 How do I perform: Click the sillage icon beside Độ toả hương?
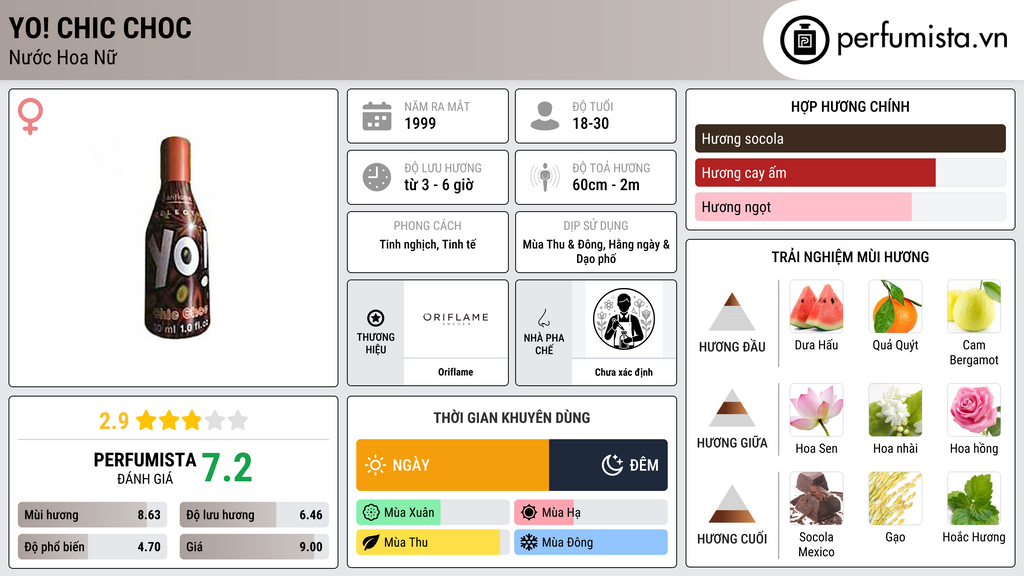click(545, 177)
